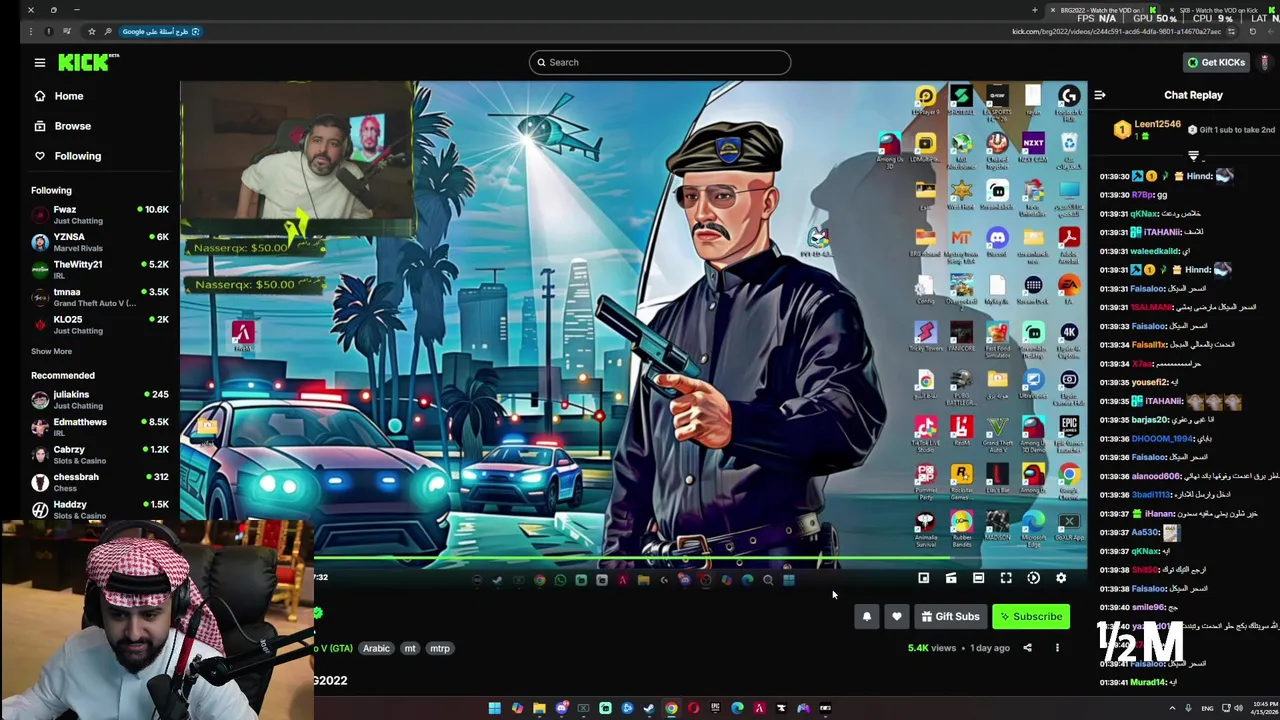Viewport: 1280px width, 720px height.
Task: Open Steam from the taskbar
Action: 649,708
